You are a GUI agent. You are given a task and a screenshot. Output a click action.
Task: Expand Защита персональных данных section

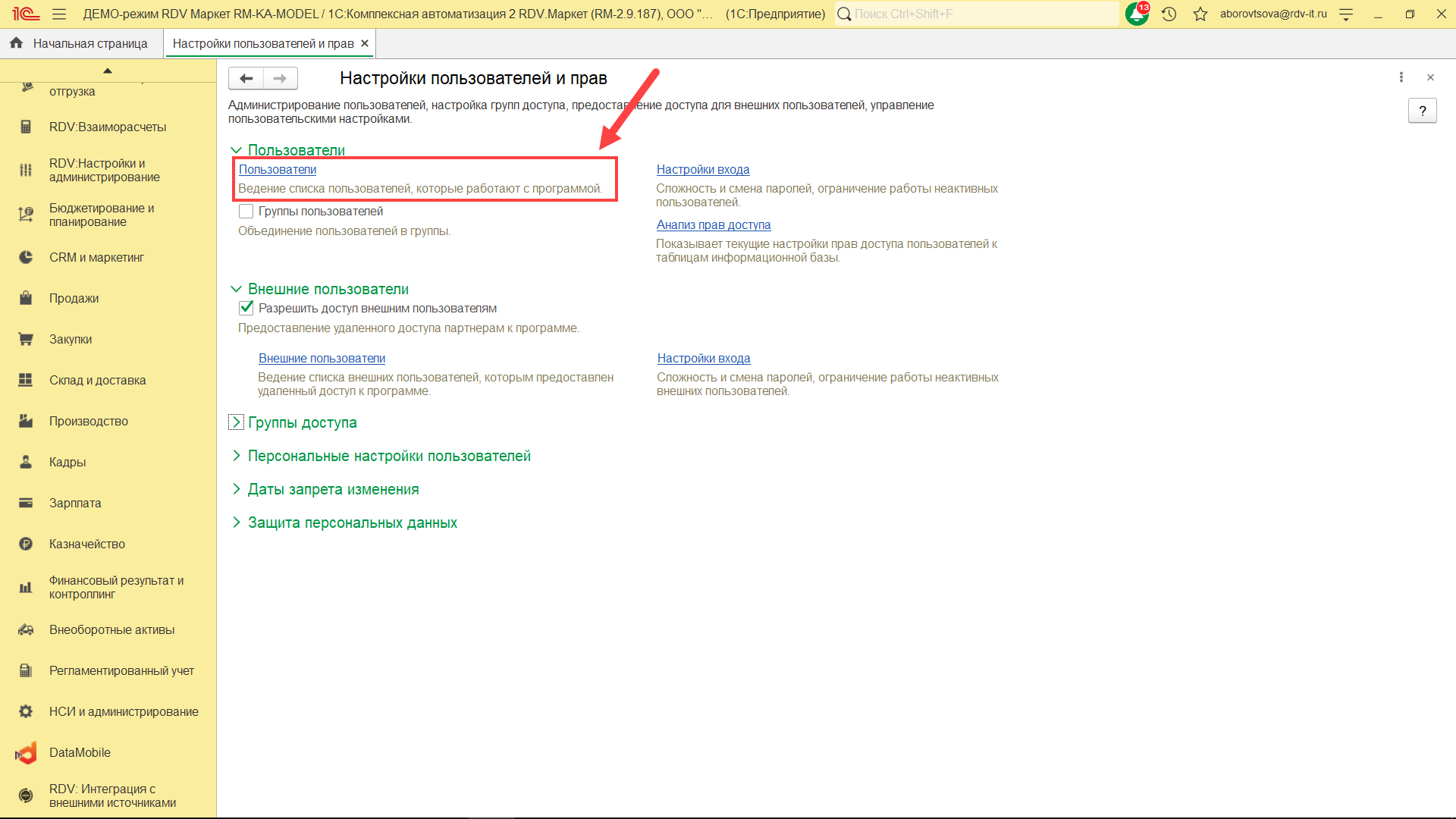coord(237,522)
